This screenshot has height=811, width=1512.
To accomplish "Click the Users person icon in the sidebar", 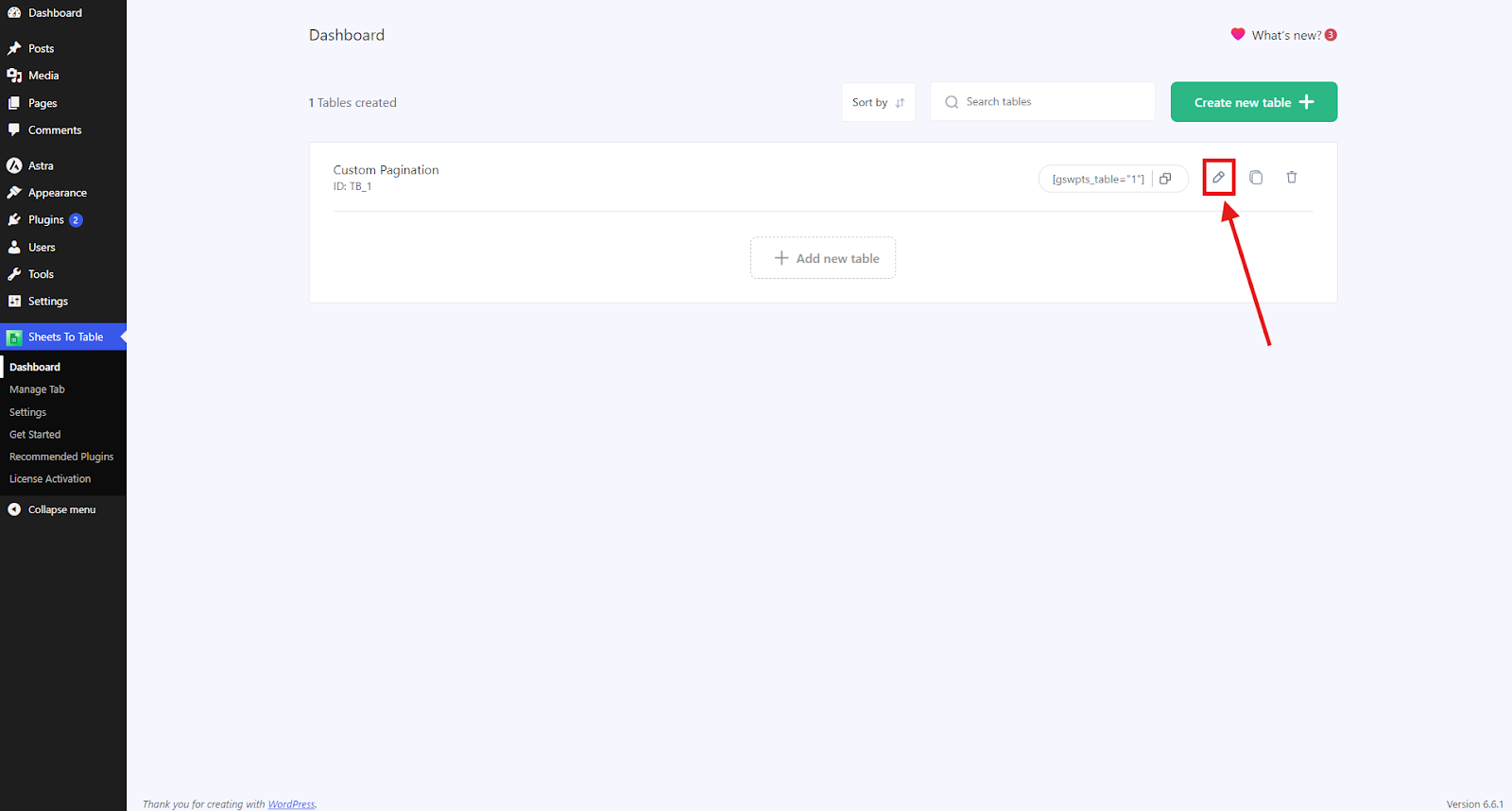I will tap(14, 248).
